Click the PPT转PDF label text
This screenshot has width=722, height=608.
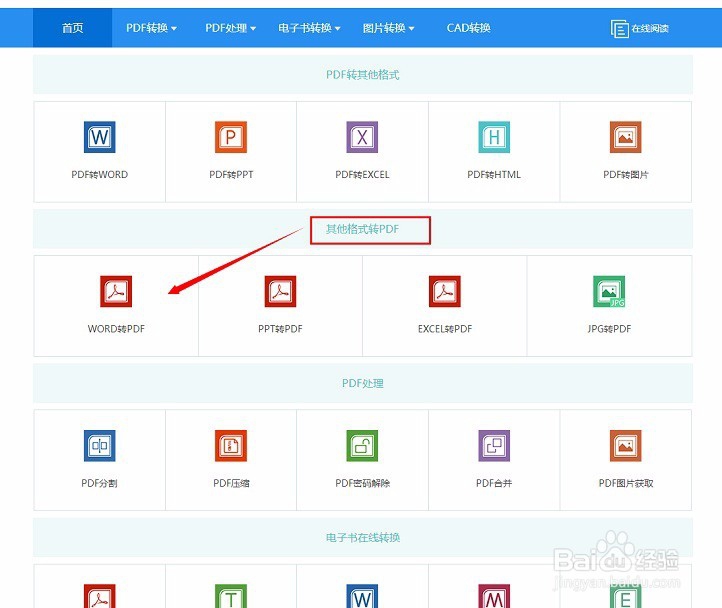pos(280,329)
